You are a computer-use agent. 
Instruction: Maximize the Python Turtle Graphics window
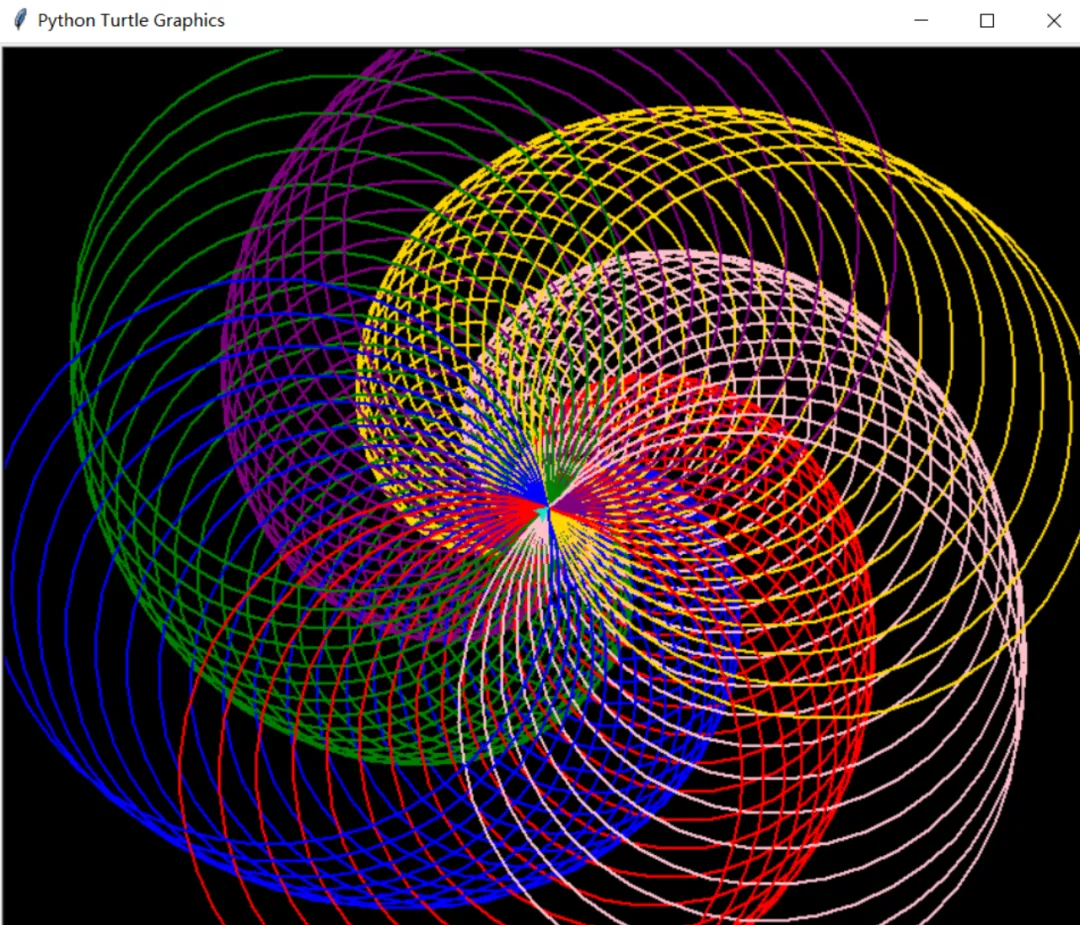tap(987, 21)
